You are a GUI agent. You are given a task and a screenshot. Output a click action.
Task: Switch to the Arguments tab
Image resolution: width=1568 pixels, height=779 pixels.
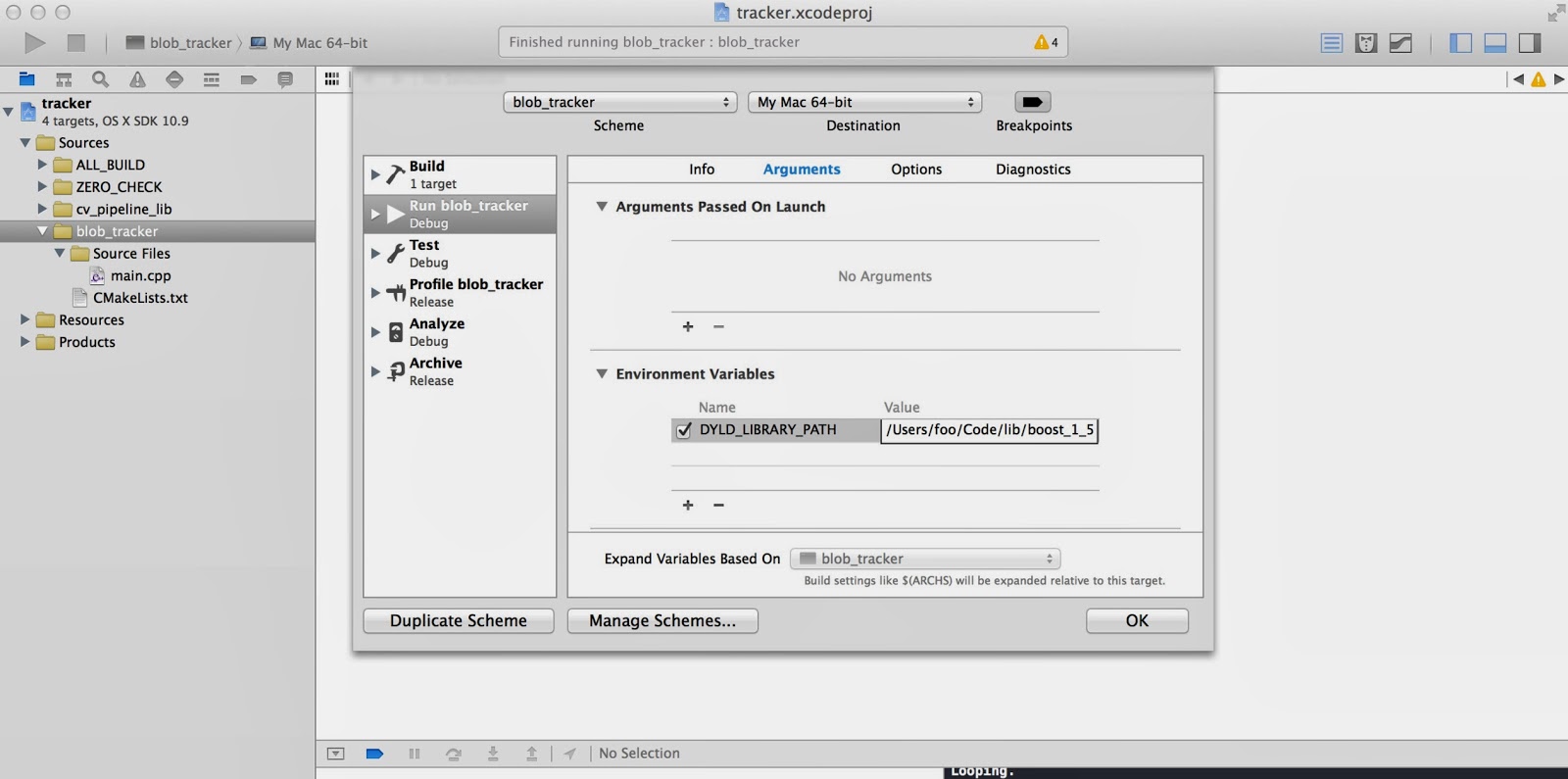pos(802,170)
